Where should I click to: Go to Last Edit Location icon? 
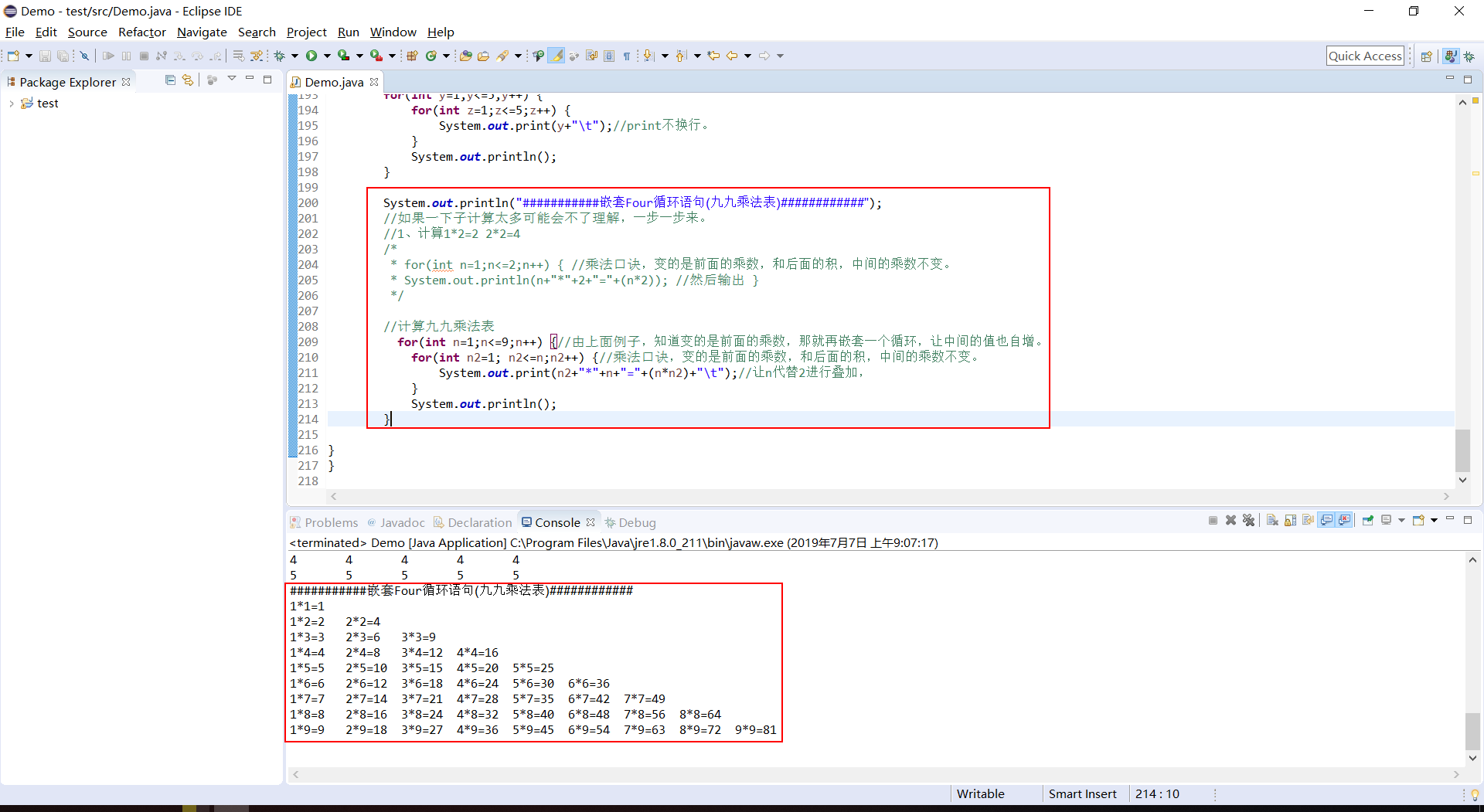point(713,56)
